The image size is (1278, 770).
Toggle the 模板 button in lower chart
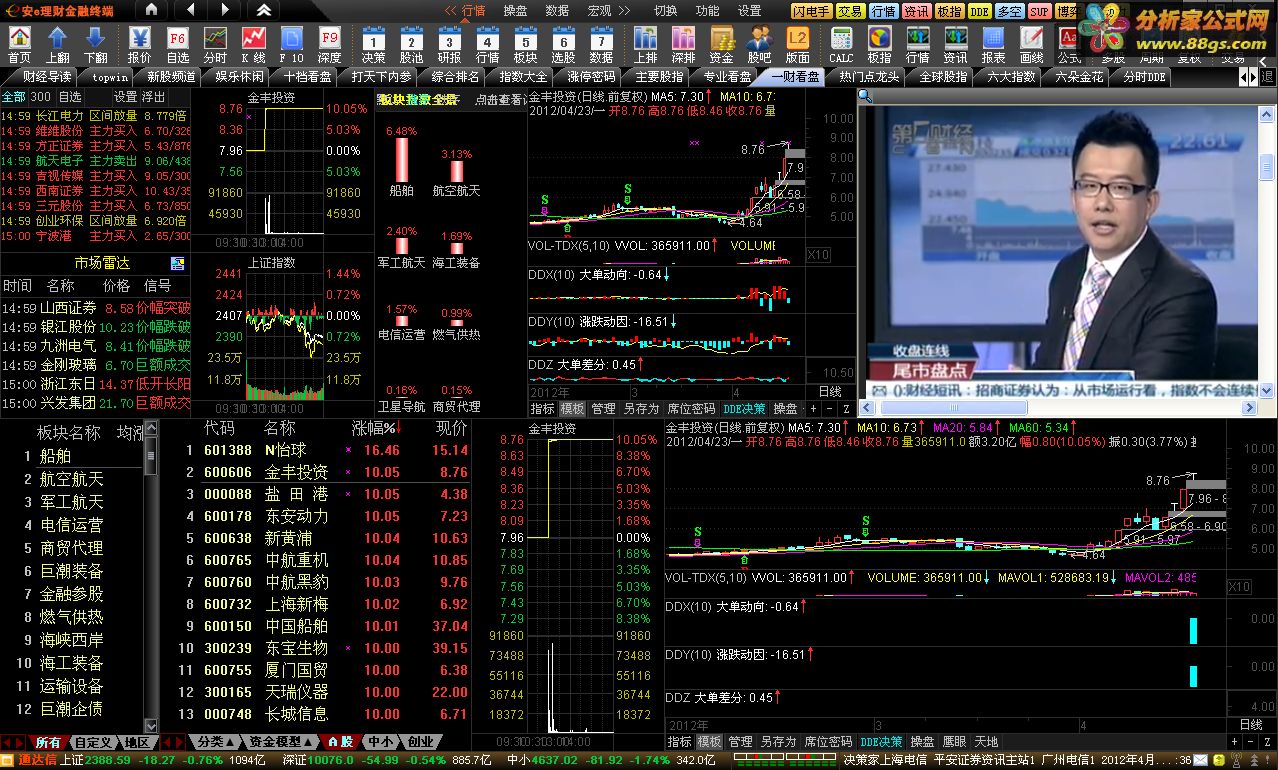[x=710, y=742]
